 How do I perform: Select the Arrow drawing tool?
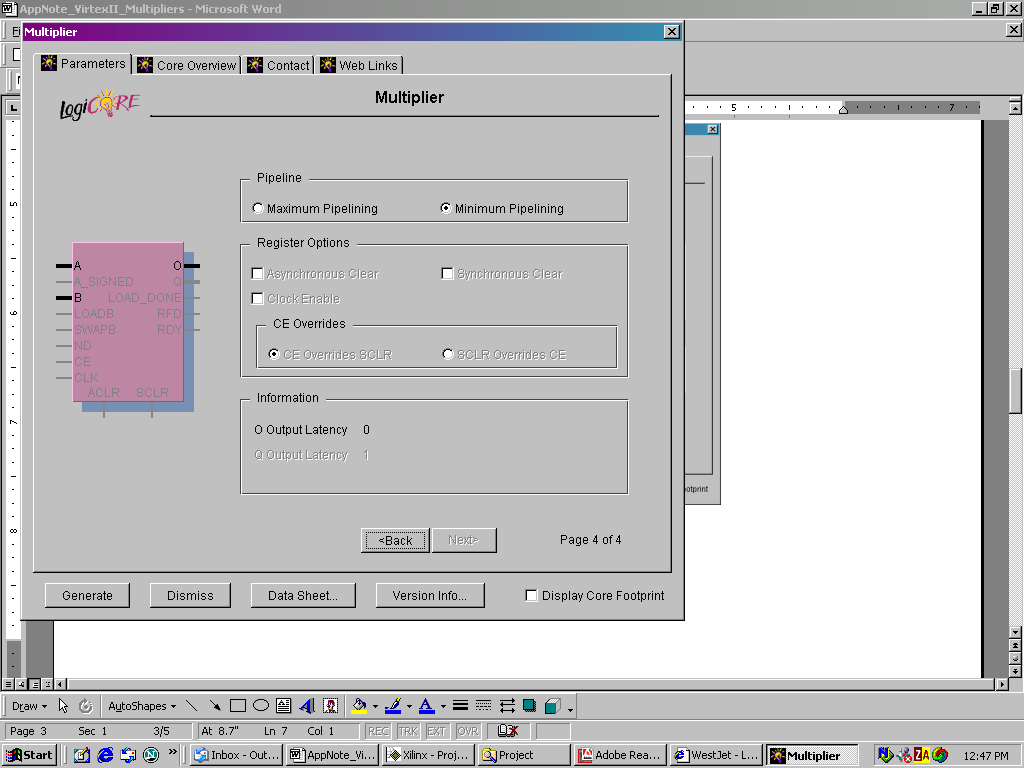215,705
